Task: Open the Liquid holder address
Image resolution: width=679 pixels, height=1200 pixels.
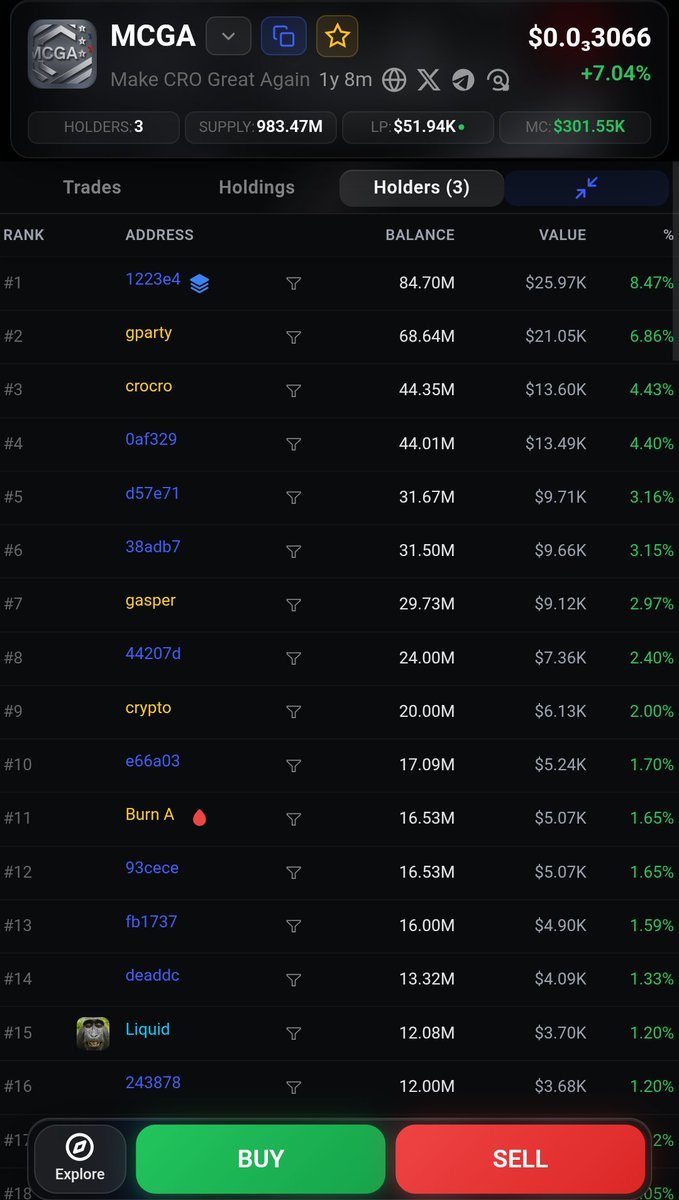Action: click(148, 1029)
